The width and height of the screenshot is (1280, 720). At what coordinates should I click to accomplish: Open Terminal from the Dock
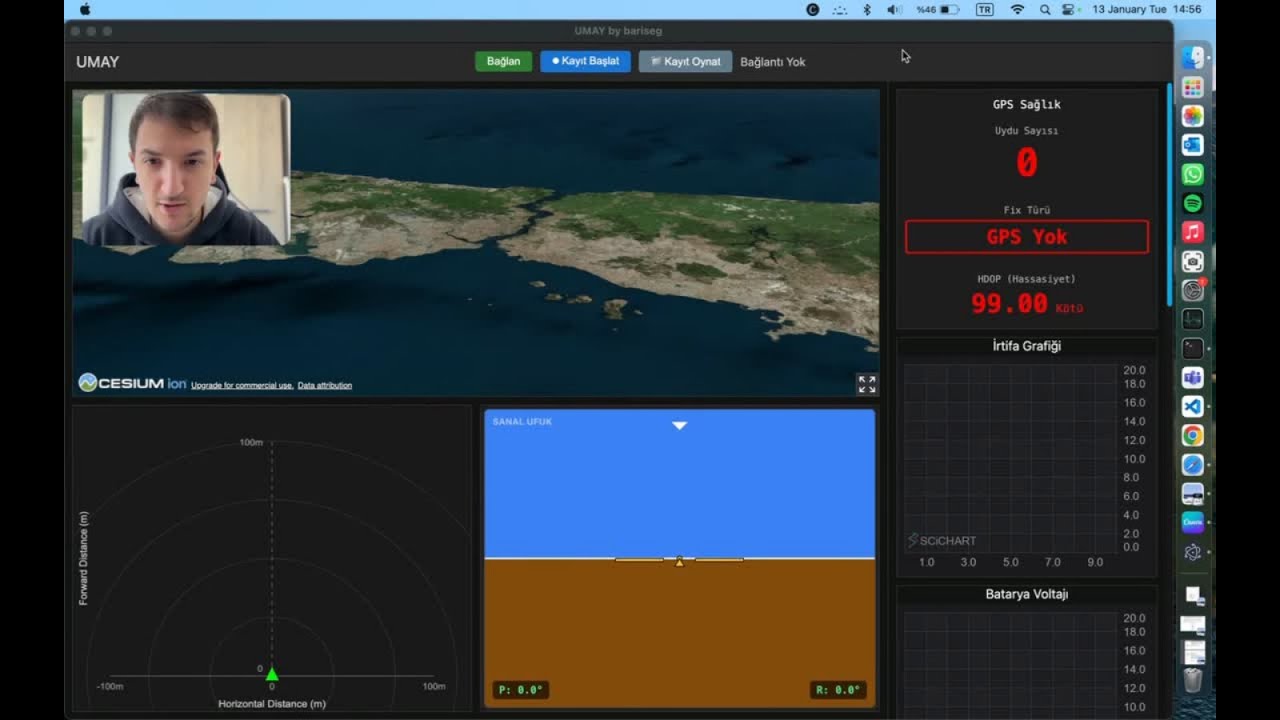[1193, 349]
